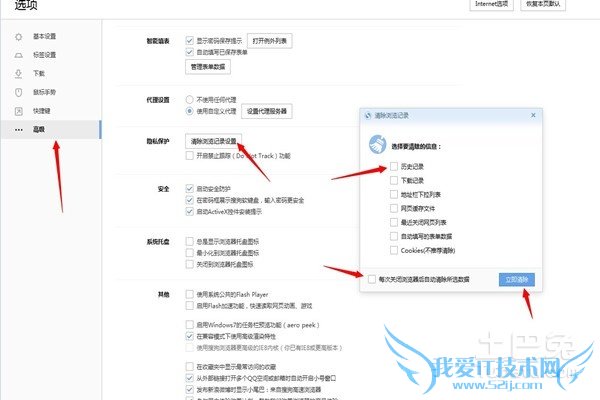Check 最近关闭网页列表 in the clear dialog
The height and width of the screenshot is (400, 600).
click(x=394, y=222)
